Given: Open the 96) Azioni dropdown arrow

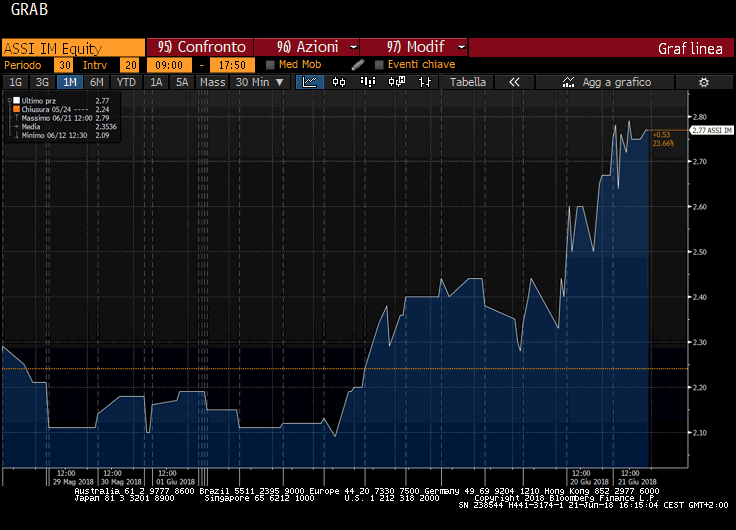Looking at the screenshot, I should point(353,47).
